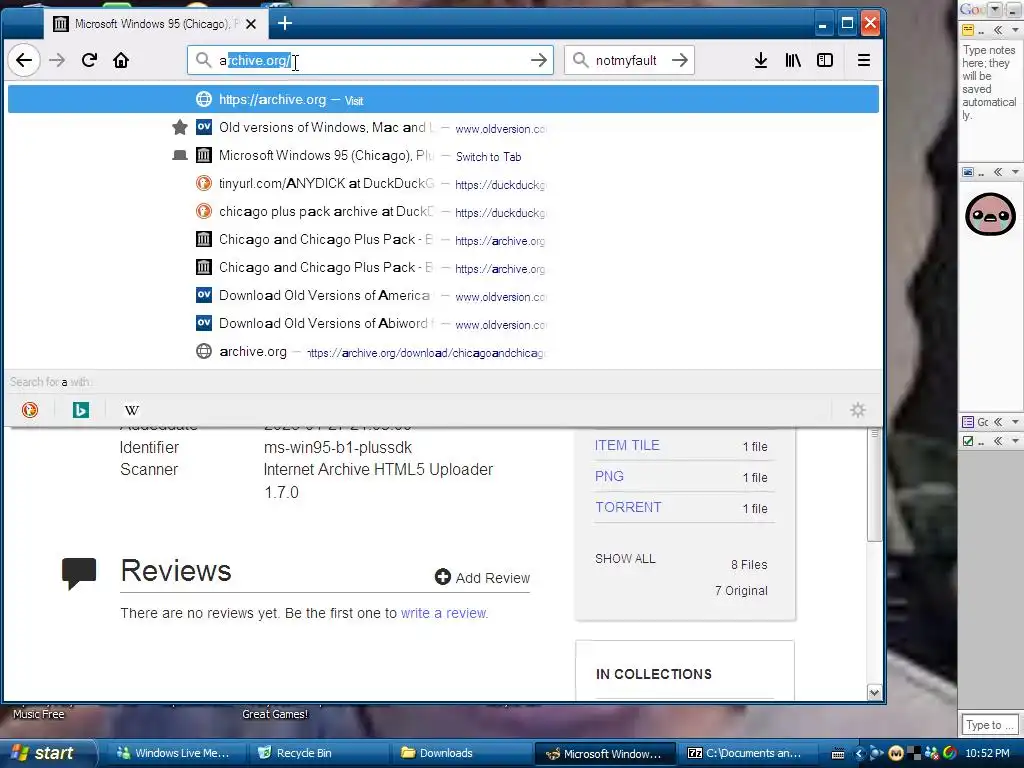
Task: Click the Messenger tray icon
Action: point(931,754)
